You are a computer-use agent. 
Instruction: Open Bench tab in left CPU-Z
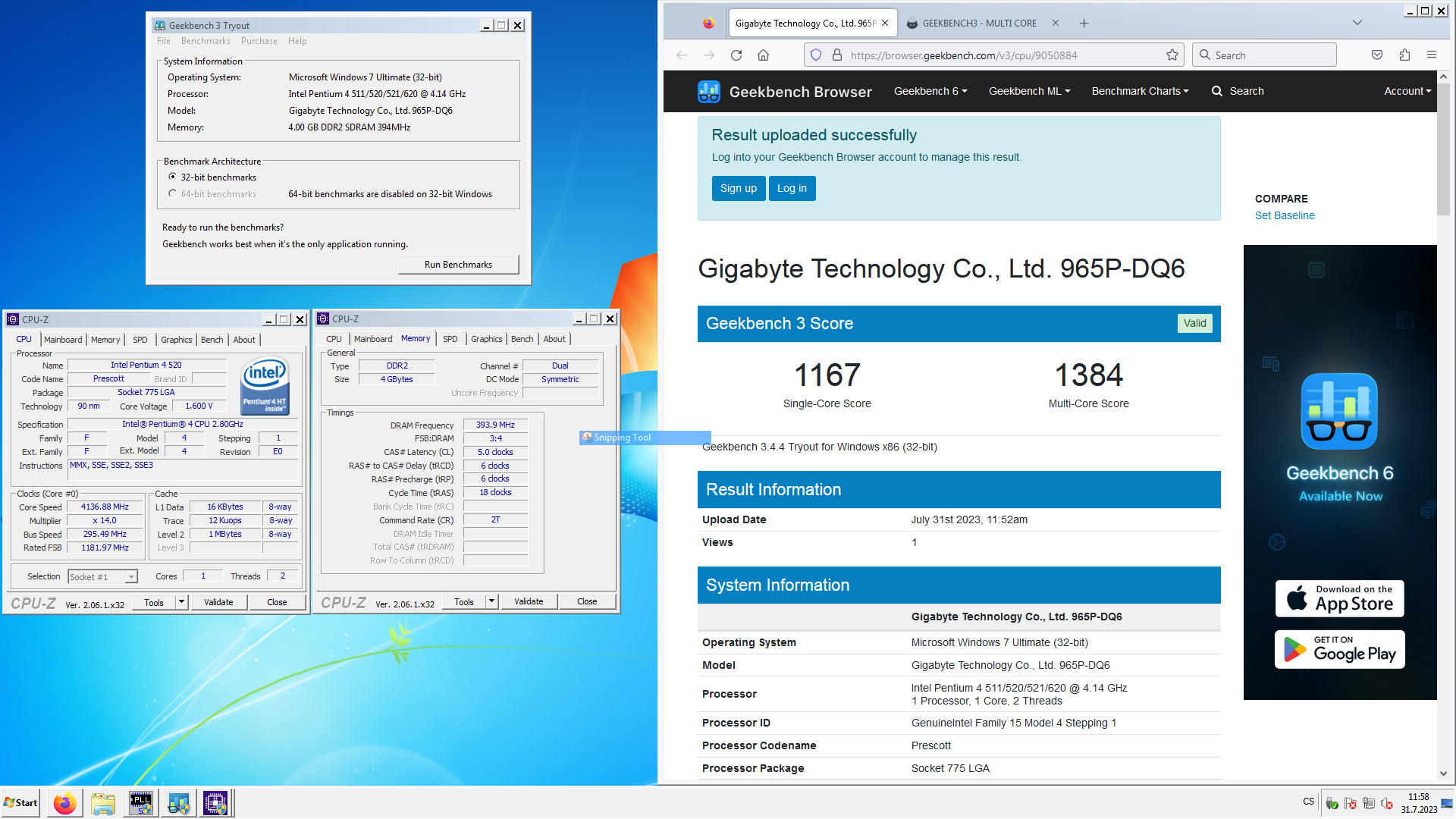(212, 340)
